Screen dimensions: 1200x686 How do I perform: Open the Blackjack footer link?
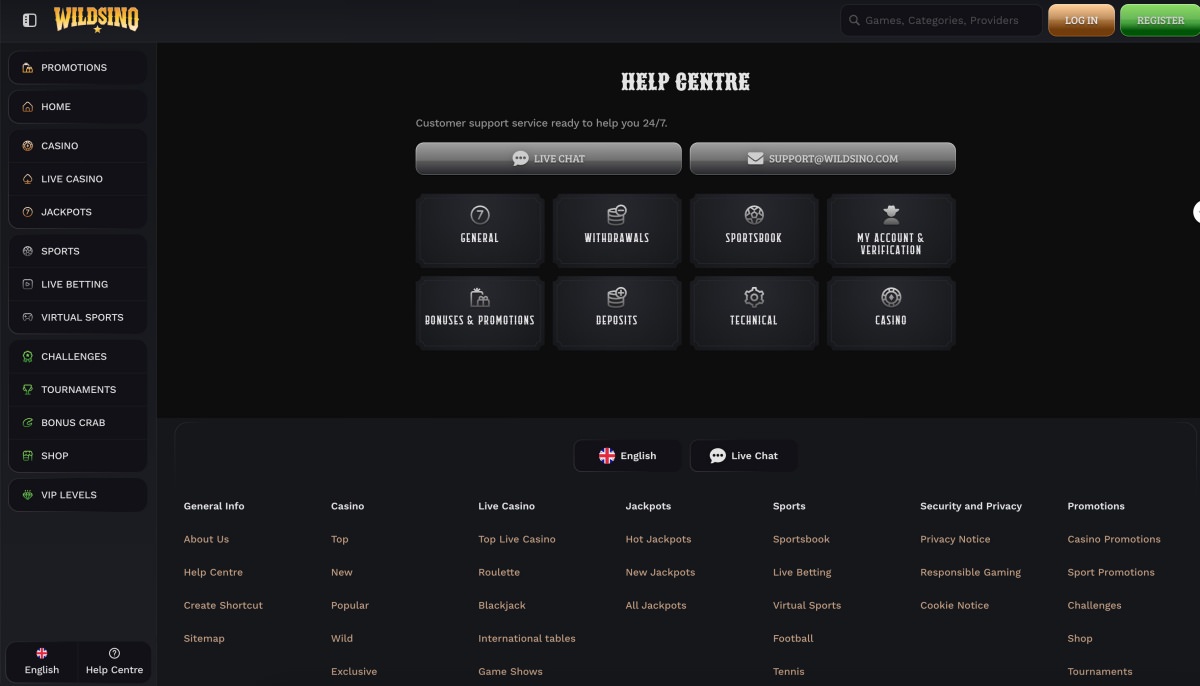tap(502, 605)
